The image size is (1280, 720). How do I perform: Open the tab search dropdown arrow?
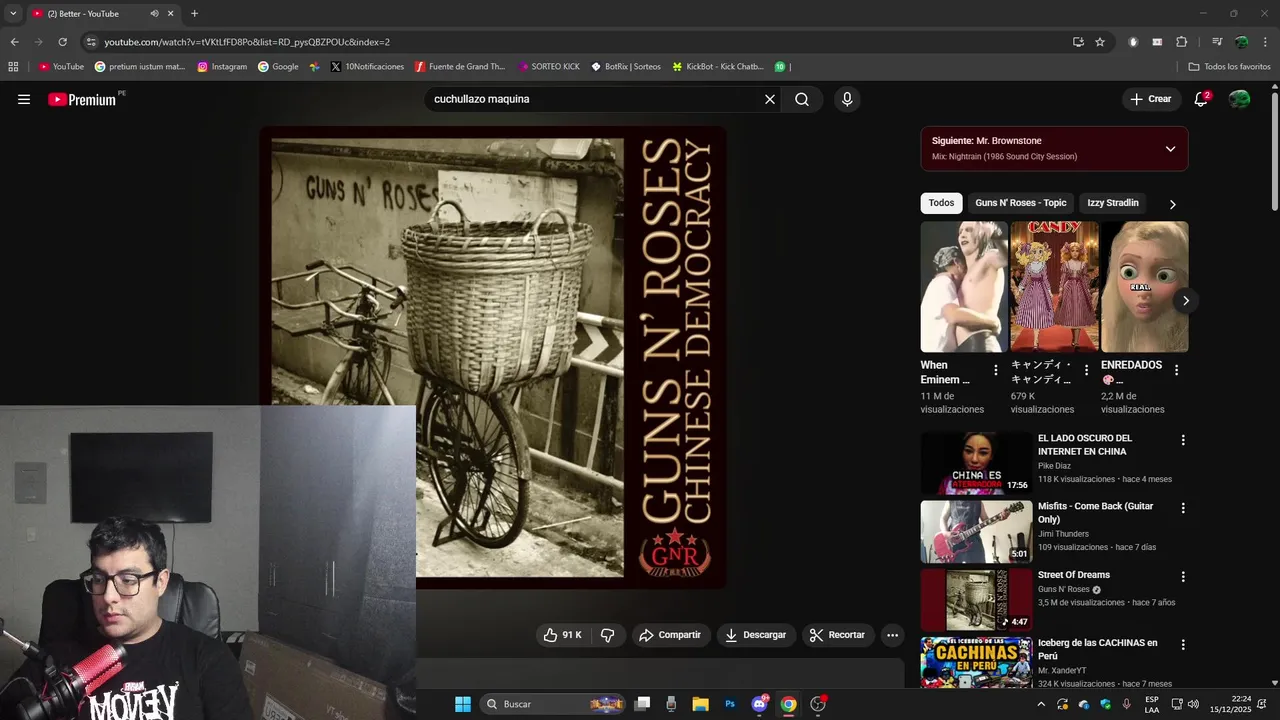click(x=13, y=14)
